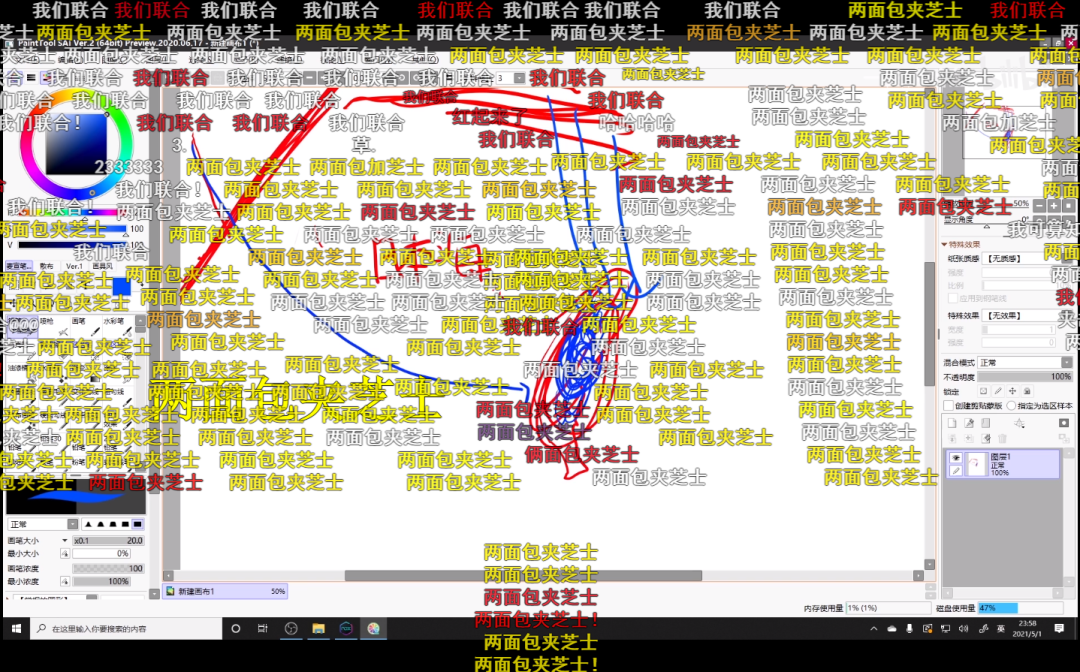Select the 指定为选区样本 radio button
The image size is (1080, 672).
point(1011,406)
